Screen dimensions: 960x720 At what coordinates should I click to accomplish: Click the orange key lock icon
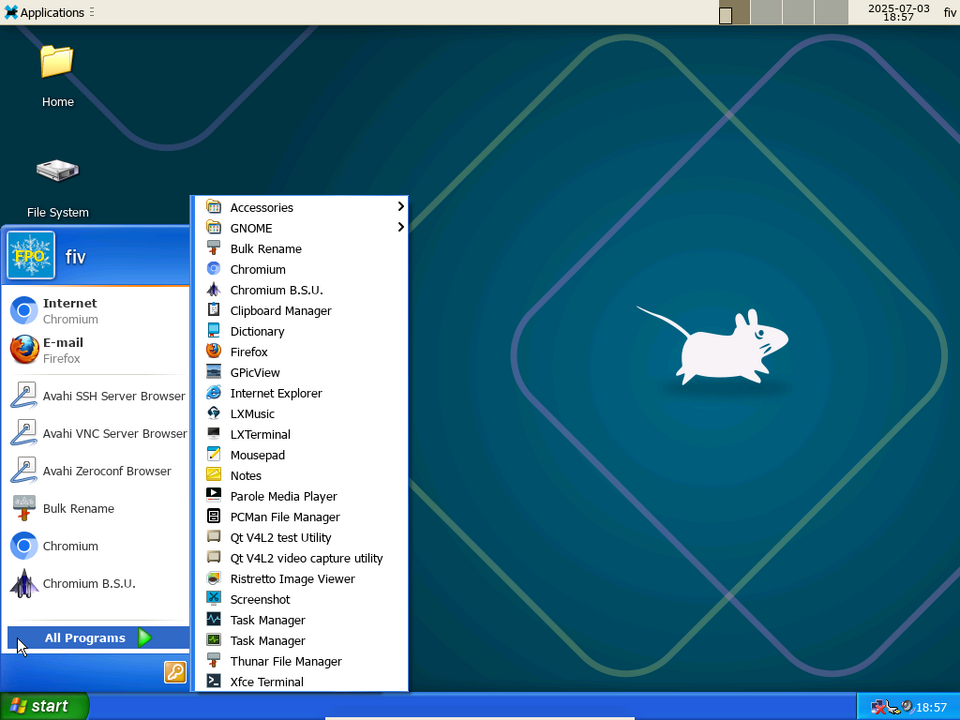(175, 672)
